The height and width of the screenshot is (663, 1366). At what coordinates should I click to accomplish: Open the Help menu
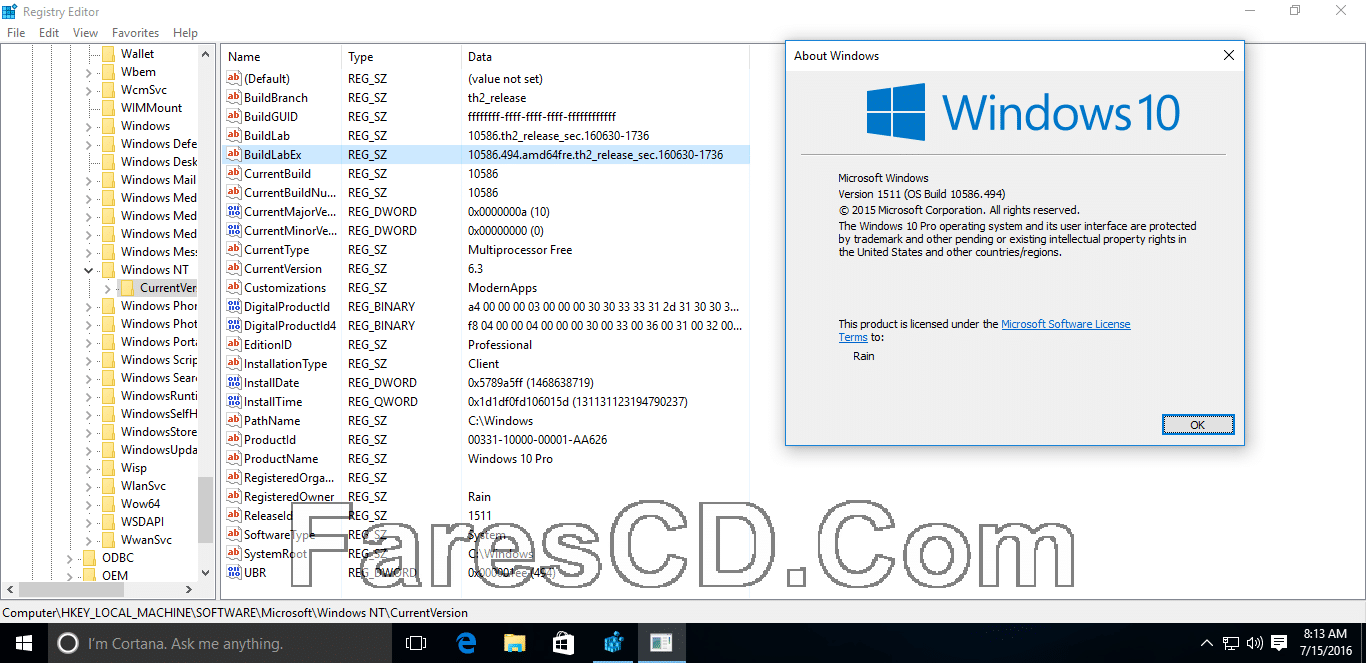[x=185, y=33]
